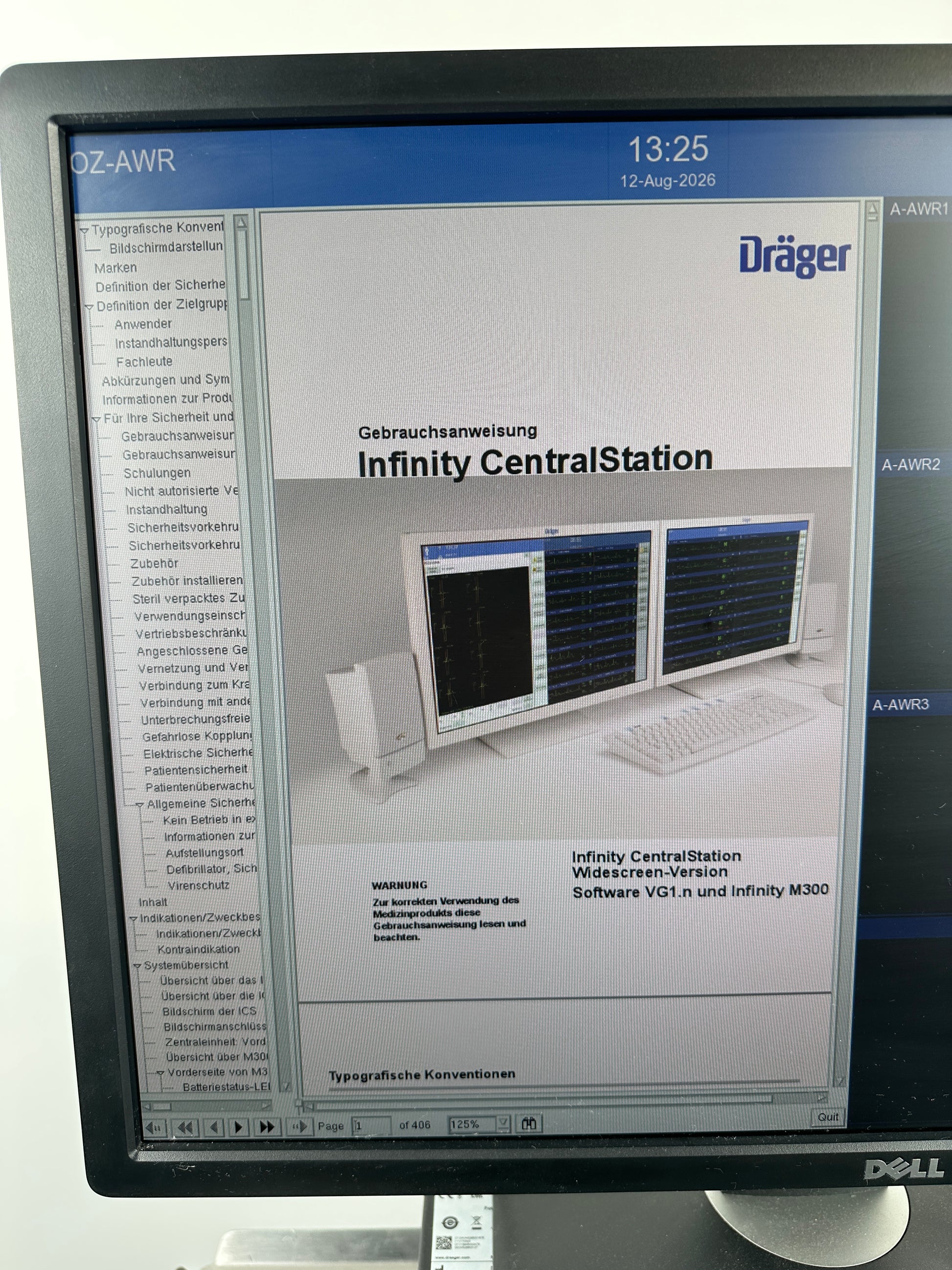Screen dimensions: 952x1270
Task: Select the Verbindung zum Krankenhaus entry
Action: 195,686
